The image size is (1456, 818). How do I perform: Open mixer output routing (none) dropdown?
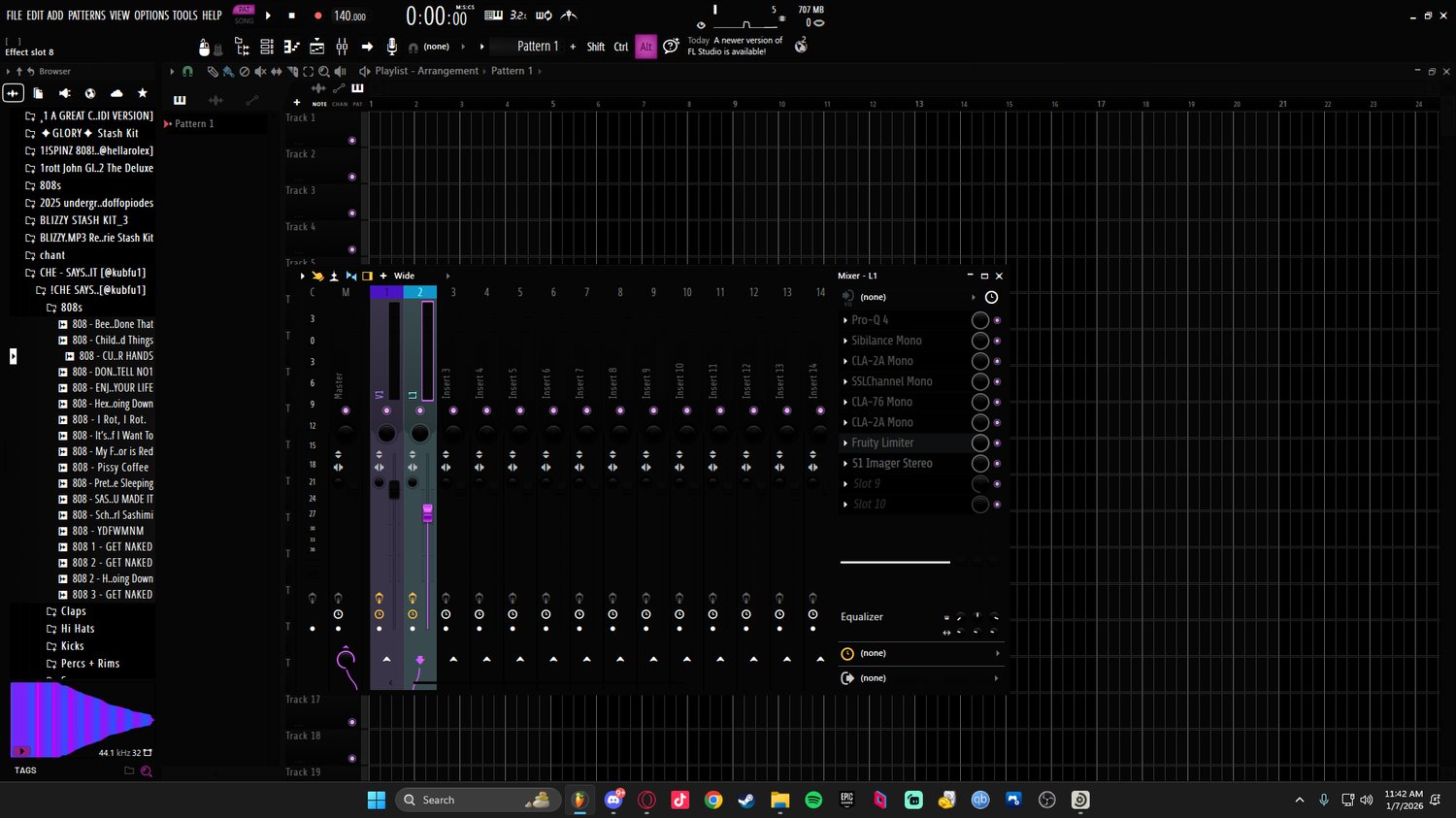920,678
